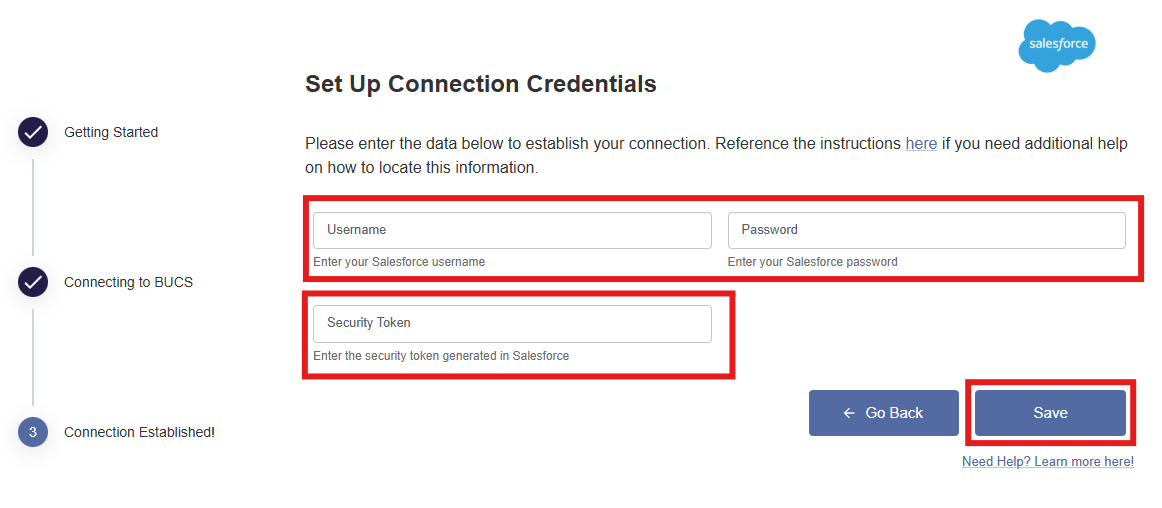Click the Getting Started checkmark icon
Image resolution: width=1162 pixels, height=508 pixels.
33,132
